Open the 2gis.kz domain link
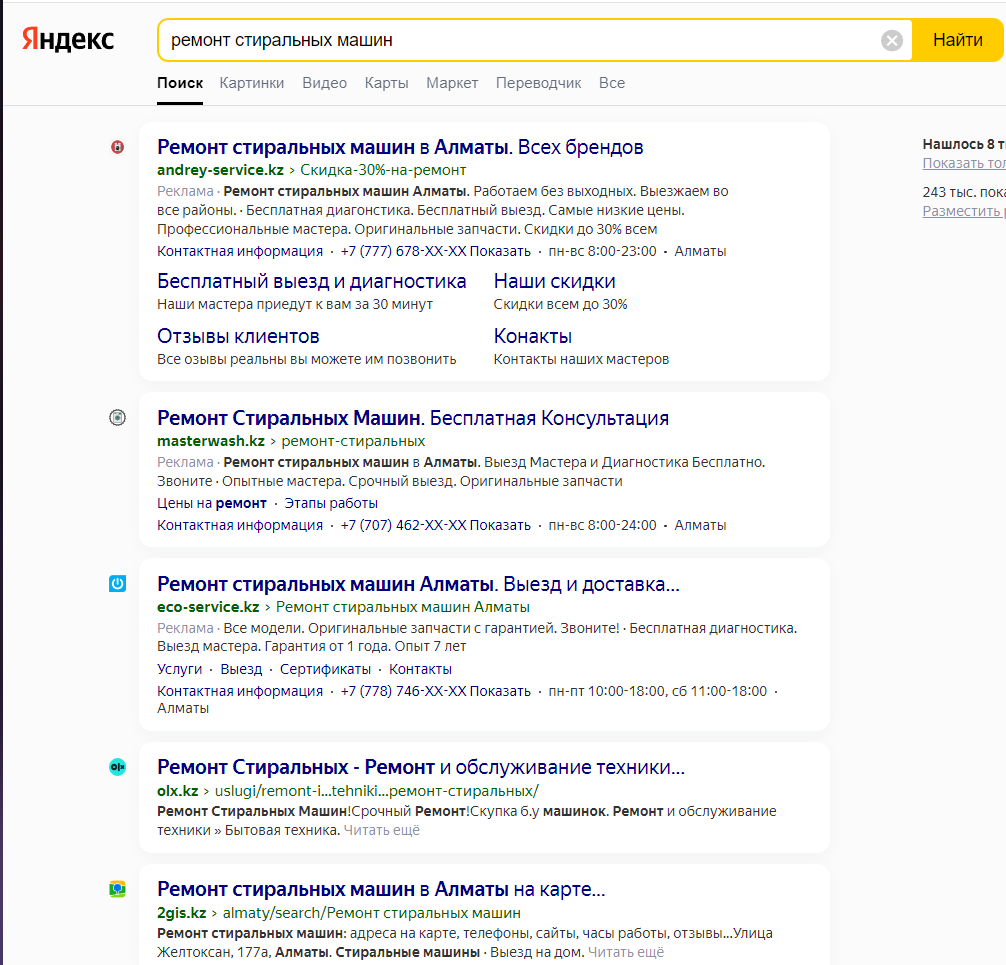This screenshot has width=1006, height=965. pos(182,913)
